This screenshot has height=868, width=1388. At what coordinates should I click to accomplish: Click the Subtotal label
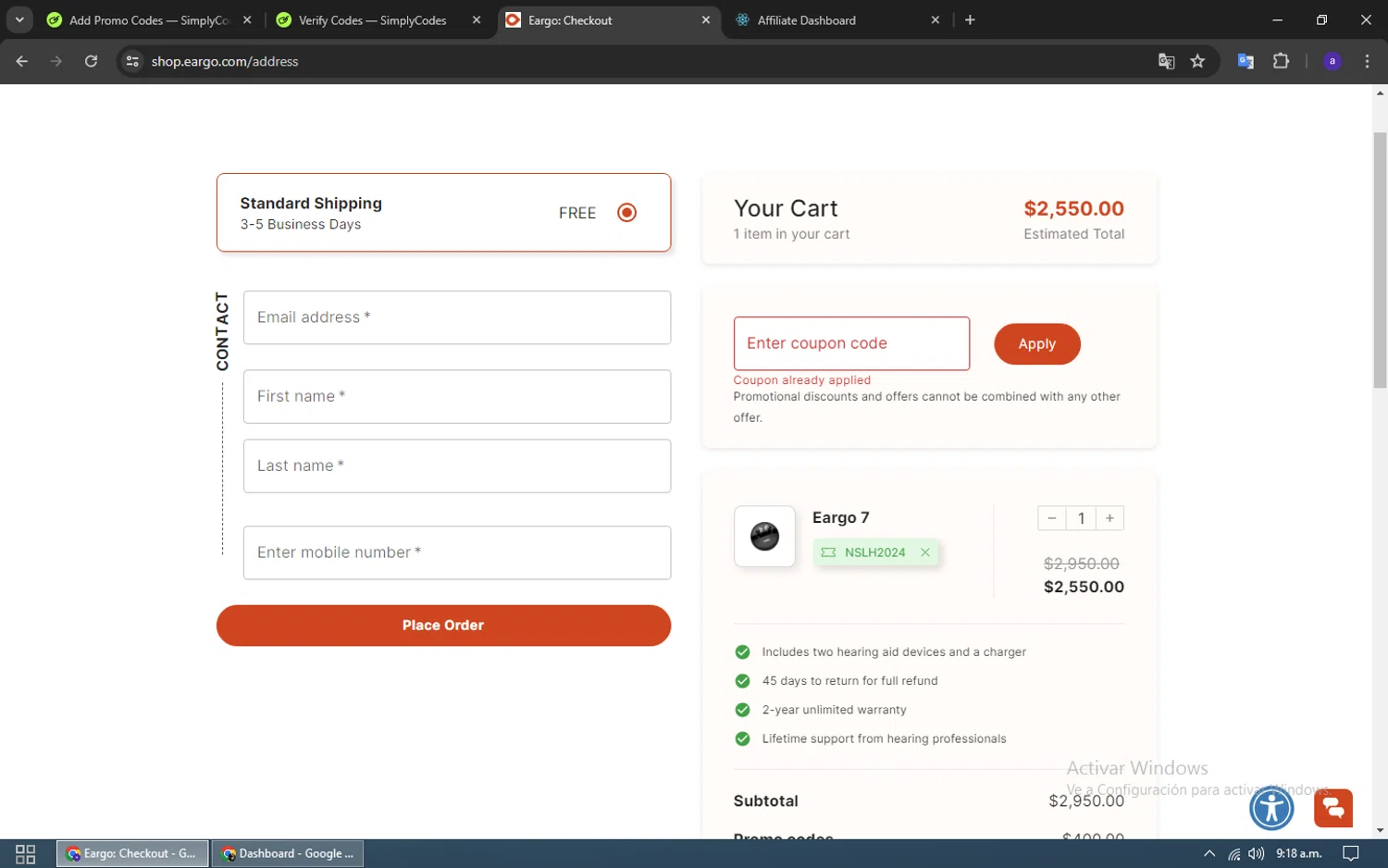tap(766, 801)
